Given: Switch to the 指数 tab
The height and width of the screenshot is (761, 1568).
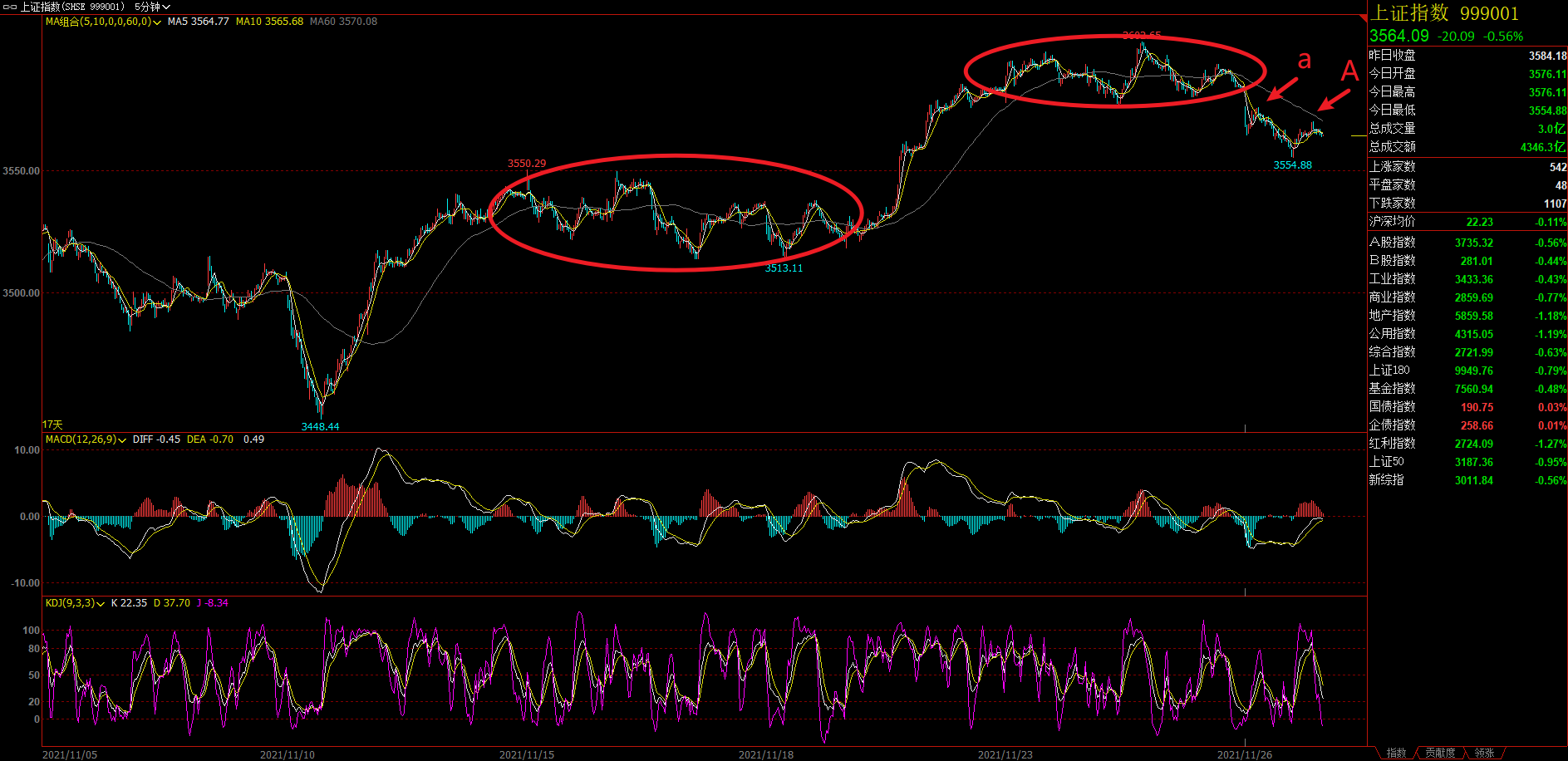Looking at the screenshot, I should [1396, 753].
